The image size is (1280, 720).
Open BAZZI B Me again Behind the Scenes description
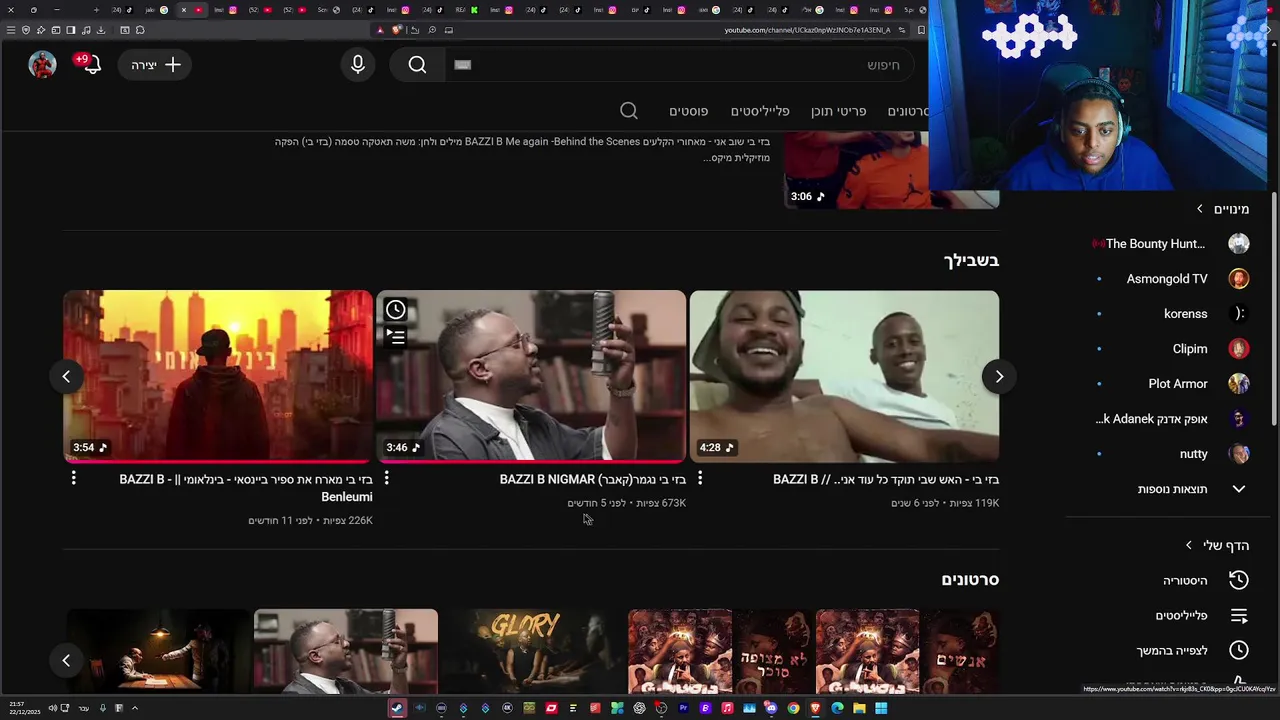(522, 149)
